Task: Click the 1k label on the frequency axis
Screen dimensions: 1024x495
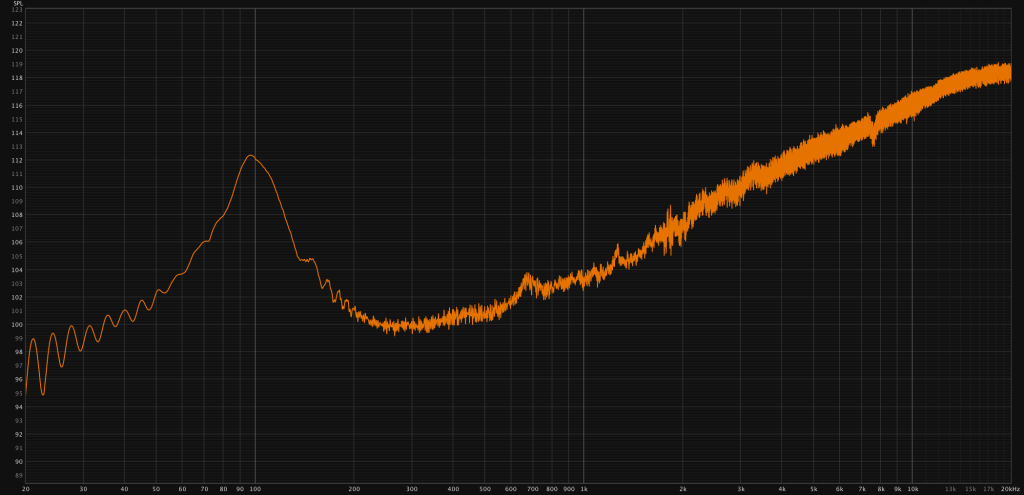Action: [583, 490]
